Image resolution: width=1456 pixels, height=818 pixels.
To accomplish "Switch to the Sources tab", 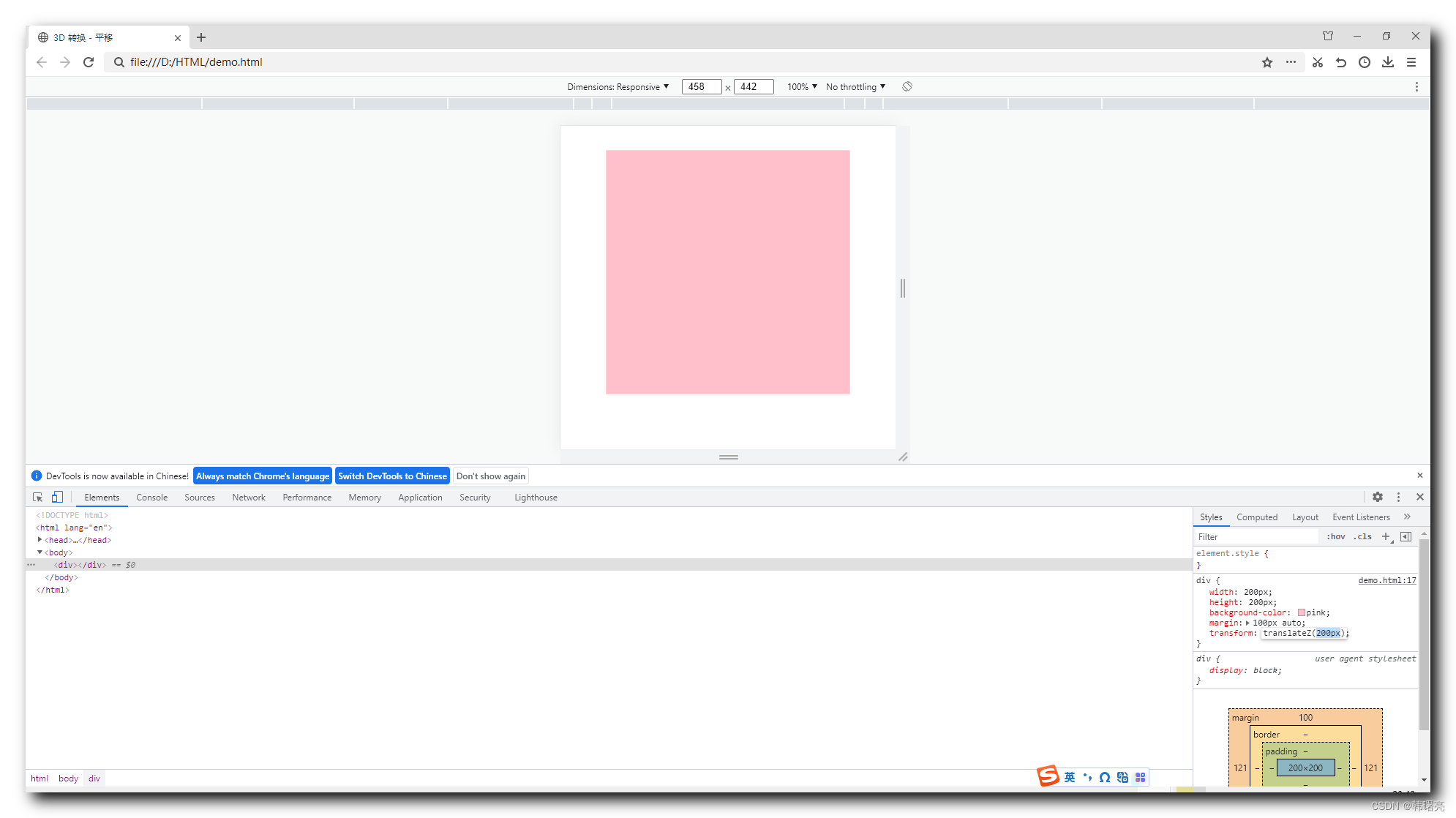I will (x=200, y=498).
